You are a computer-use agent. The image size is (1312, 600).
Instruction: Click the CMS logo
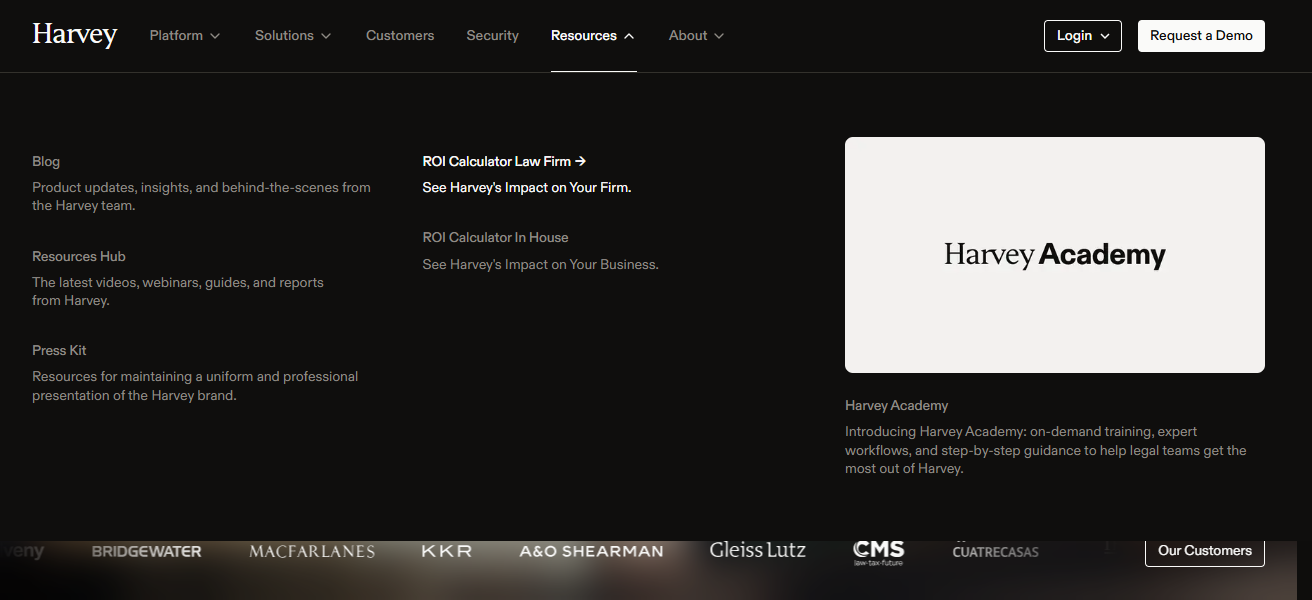pyautogui.click(x=878, y=552)
